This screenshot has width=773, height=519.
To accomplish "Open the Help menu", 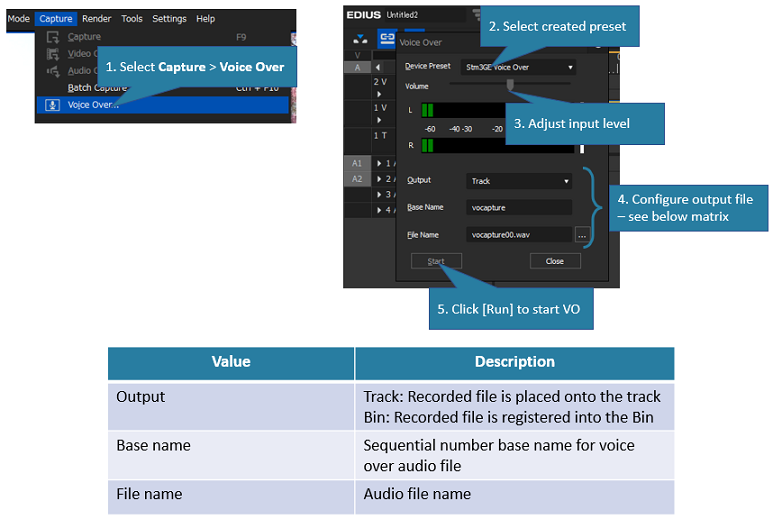I will point(206,19).
